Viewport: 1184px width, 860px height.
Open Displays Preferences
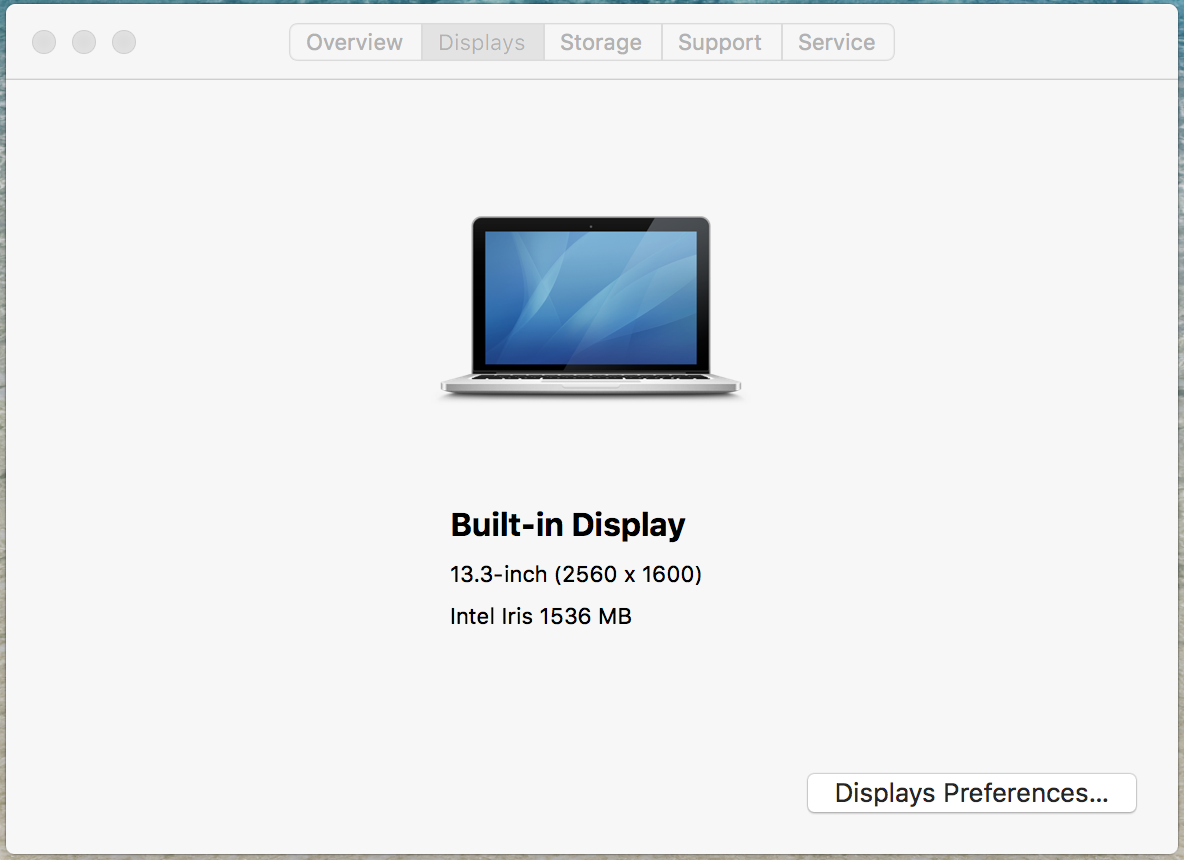[x=971, y=793]
